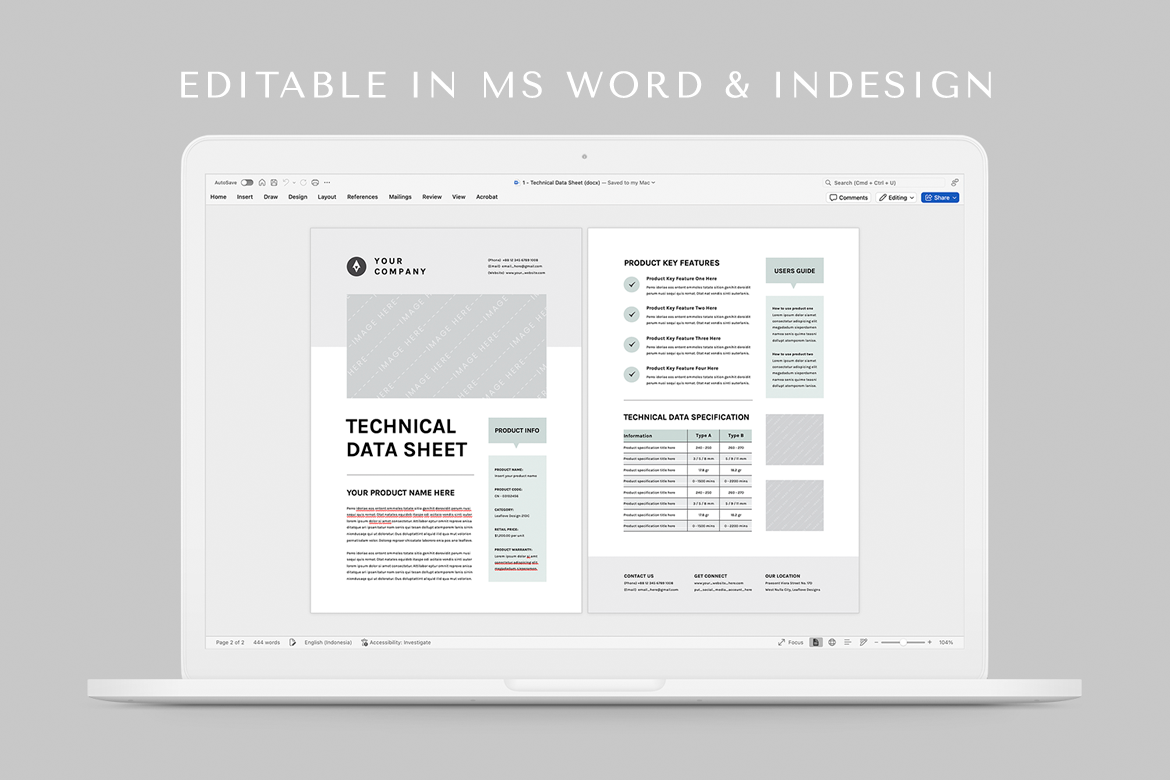Click the Save icon in title bar
The height and width of the screenshot is (780, 1170).
[x=273, y=183]
